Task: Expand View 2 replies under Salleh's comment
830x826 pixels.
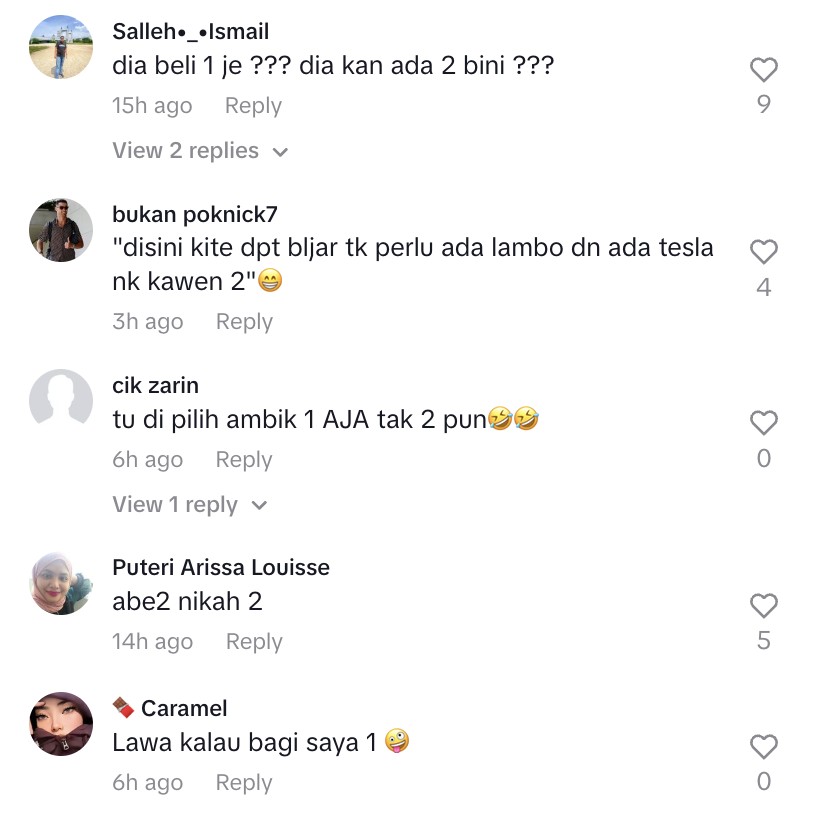Action: coord(200,151)
